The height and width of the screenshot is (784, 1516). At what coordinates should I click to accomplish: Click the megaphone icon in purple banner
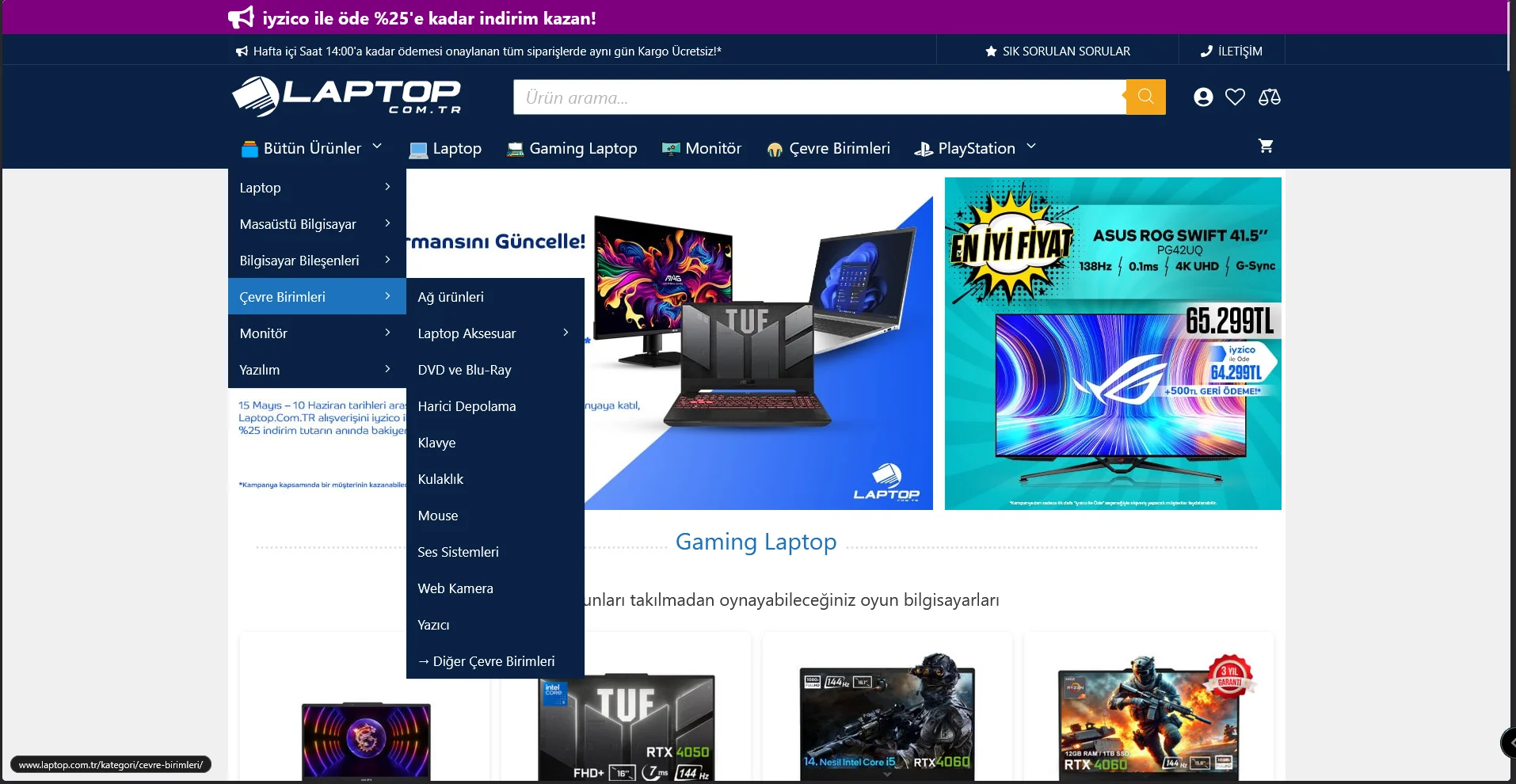click(x=241, y=17)
